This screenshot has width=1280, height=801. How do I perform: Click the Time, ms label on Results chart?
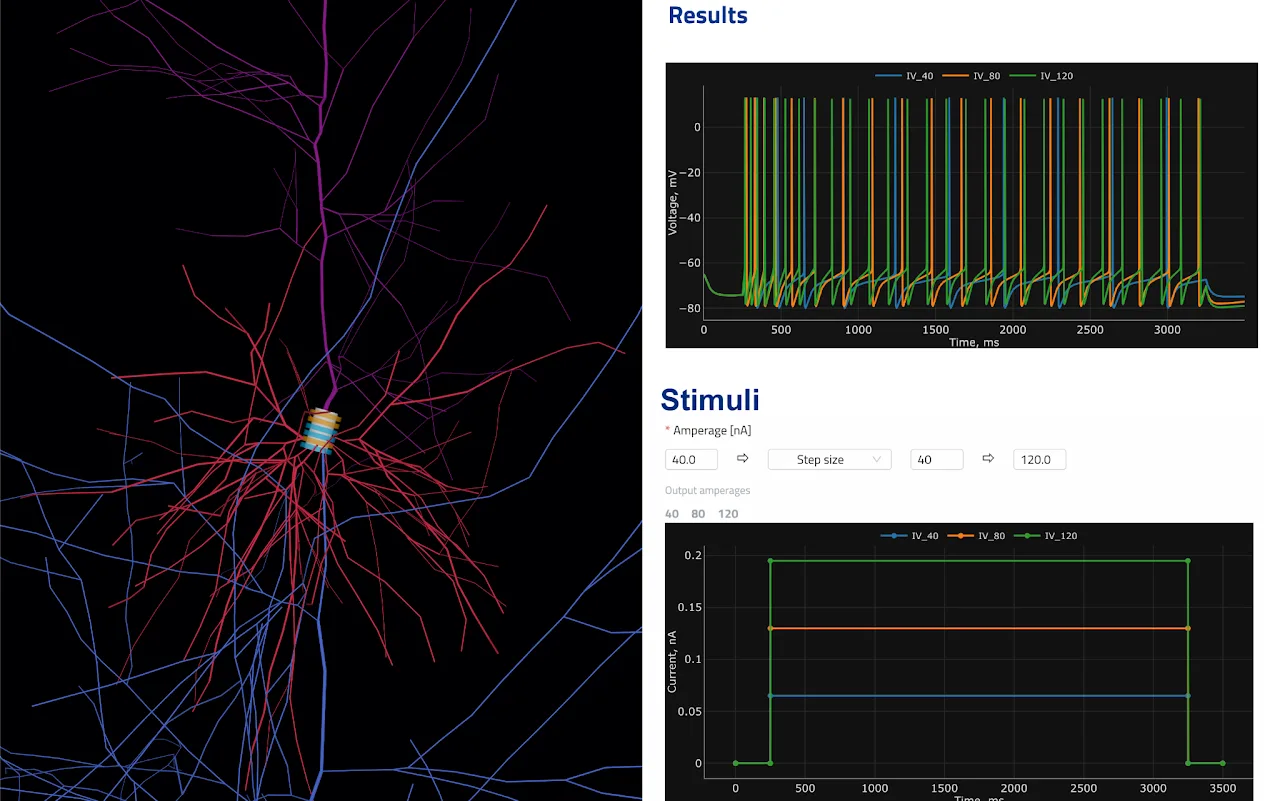tap(974, 342)
